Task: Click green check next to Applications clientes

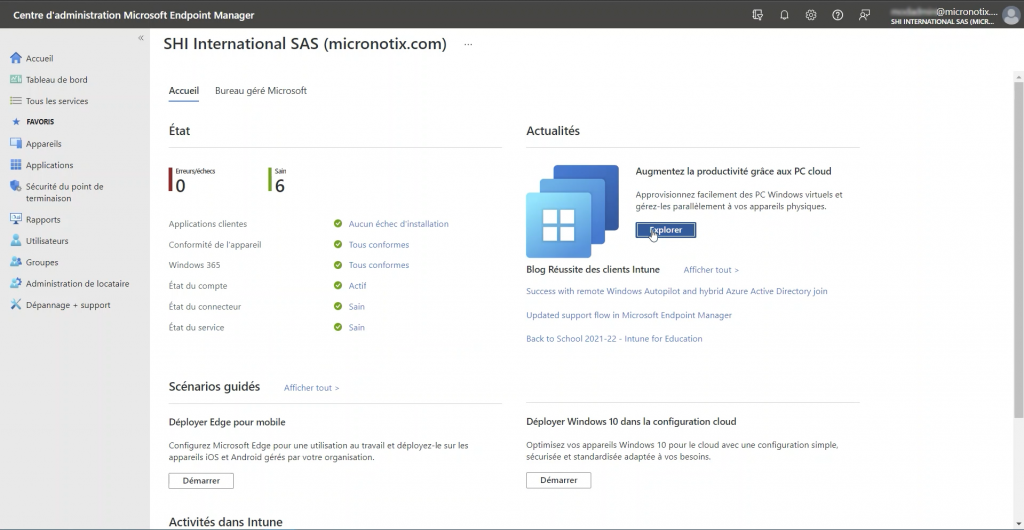Action: (338, 224)
